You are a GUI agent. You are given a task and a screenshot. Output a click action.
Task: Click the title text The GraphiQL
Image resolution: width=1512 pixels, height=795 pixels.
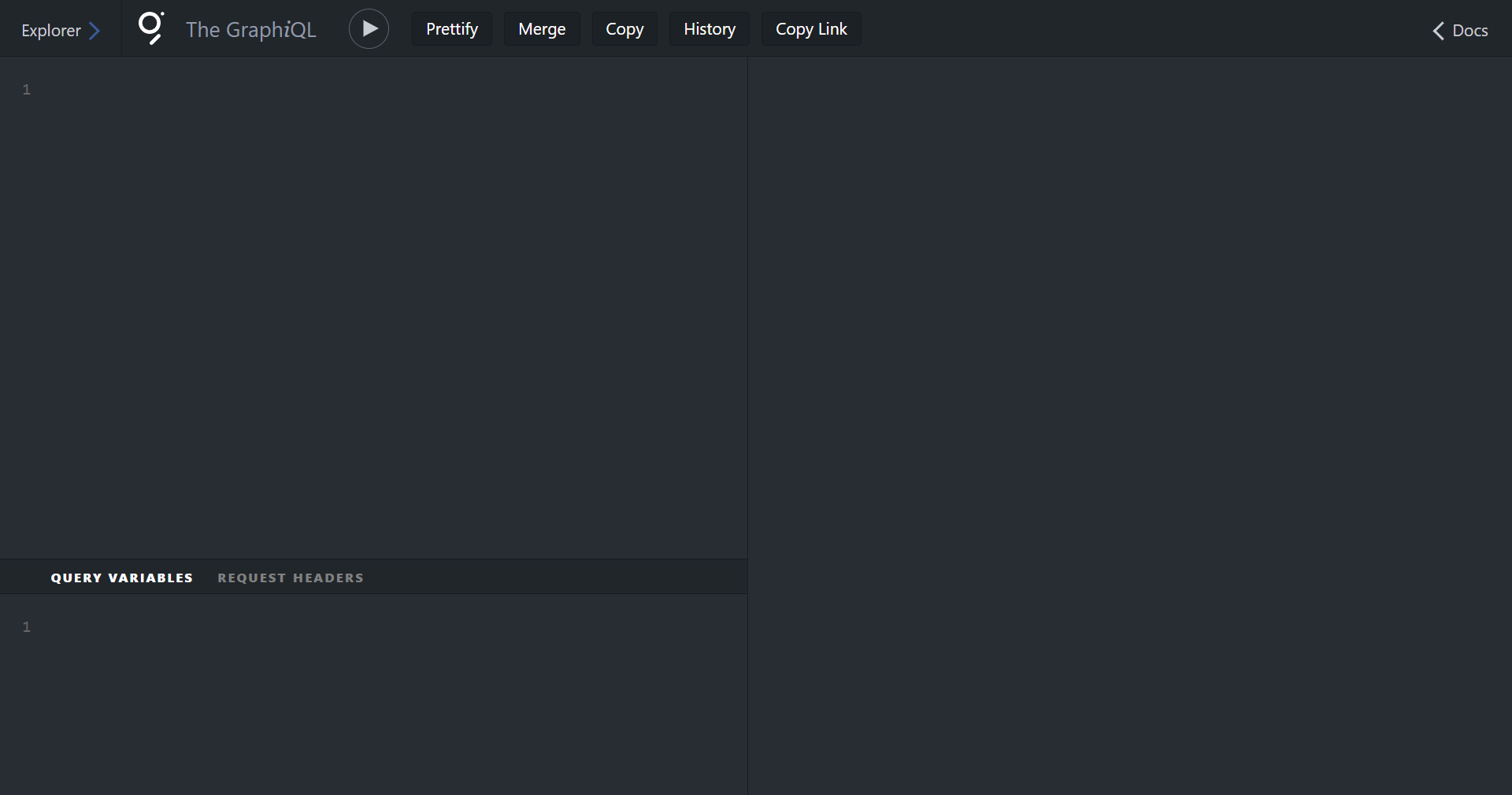pyautogui.click(x=250, y=30)
